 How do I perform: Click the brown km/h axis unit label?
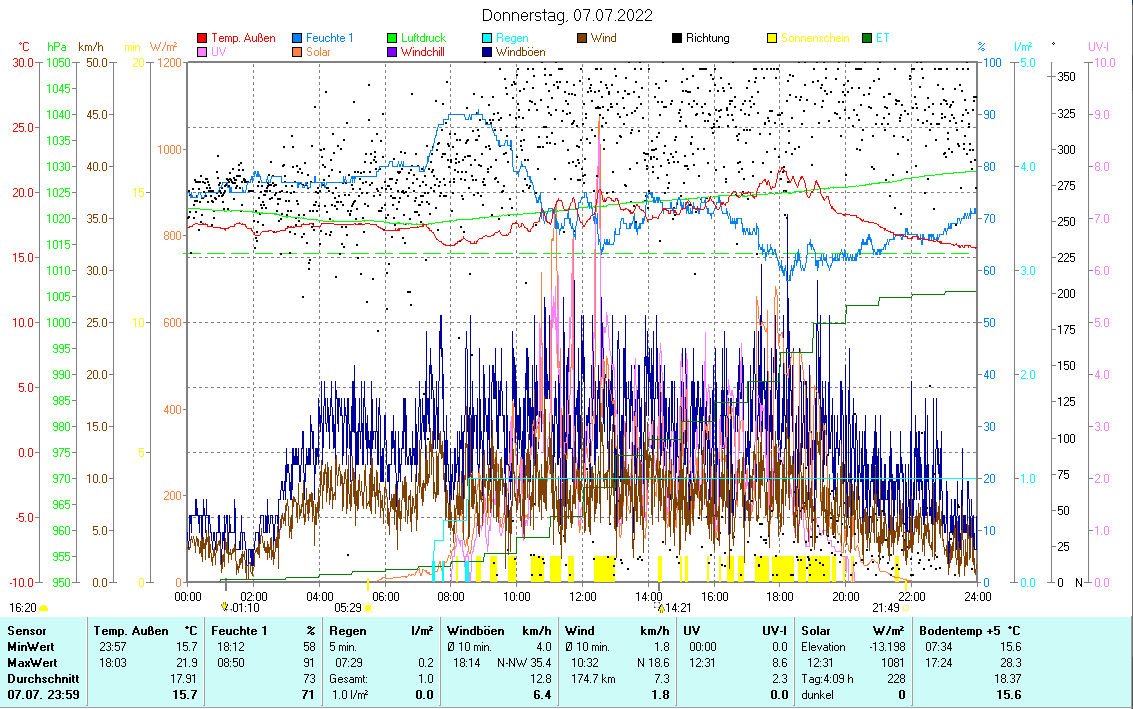click(x=91, y=47)
